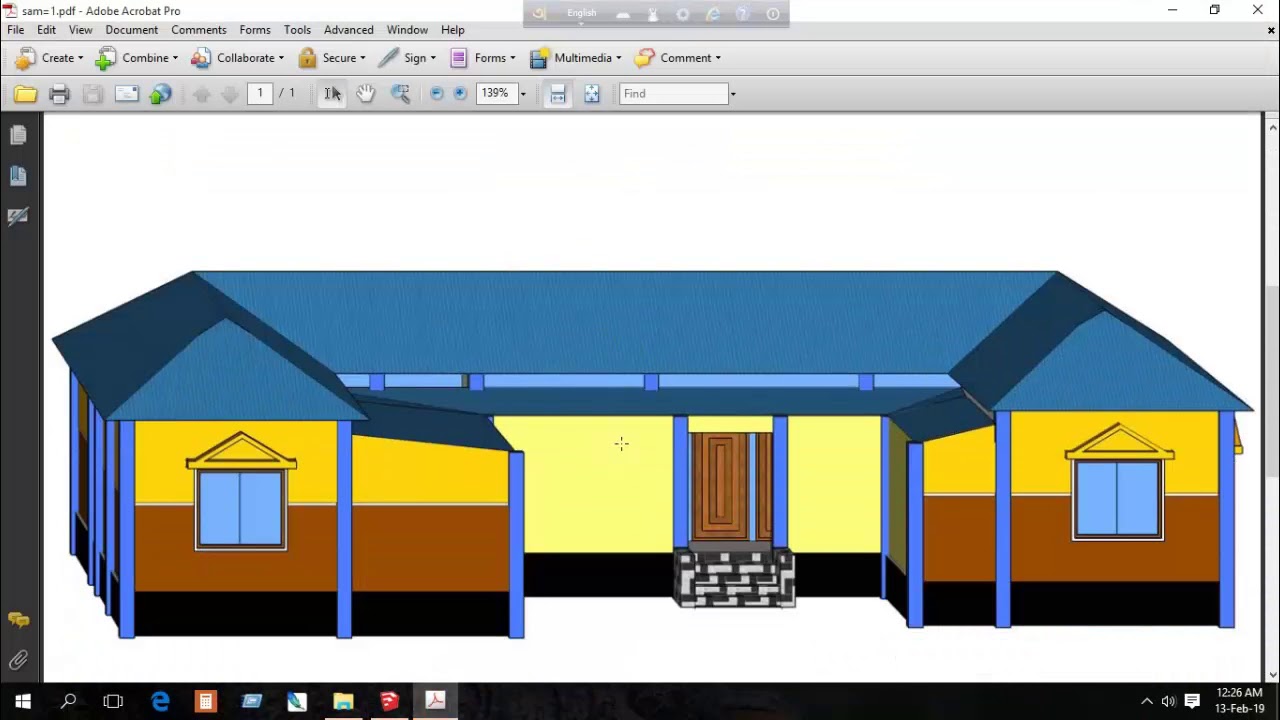The image size is (1280, 720).
Task: Open the Help menu
Action: (453, 30)
